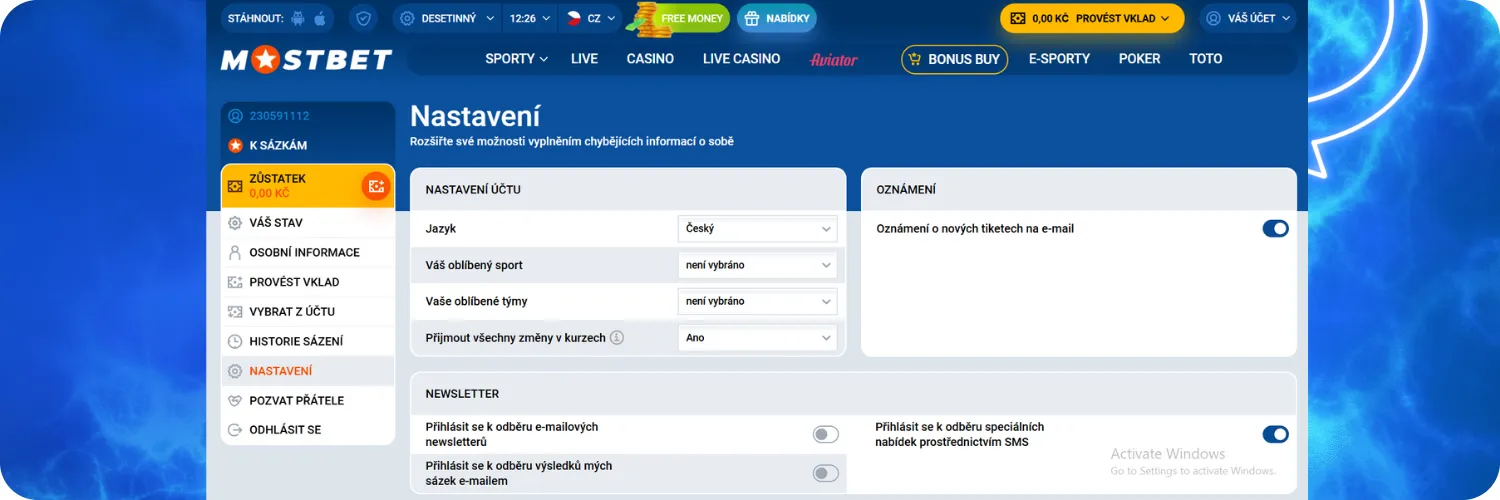Click the Nabídky offers button
This screenshot has width=1500, height=500.
777,18
